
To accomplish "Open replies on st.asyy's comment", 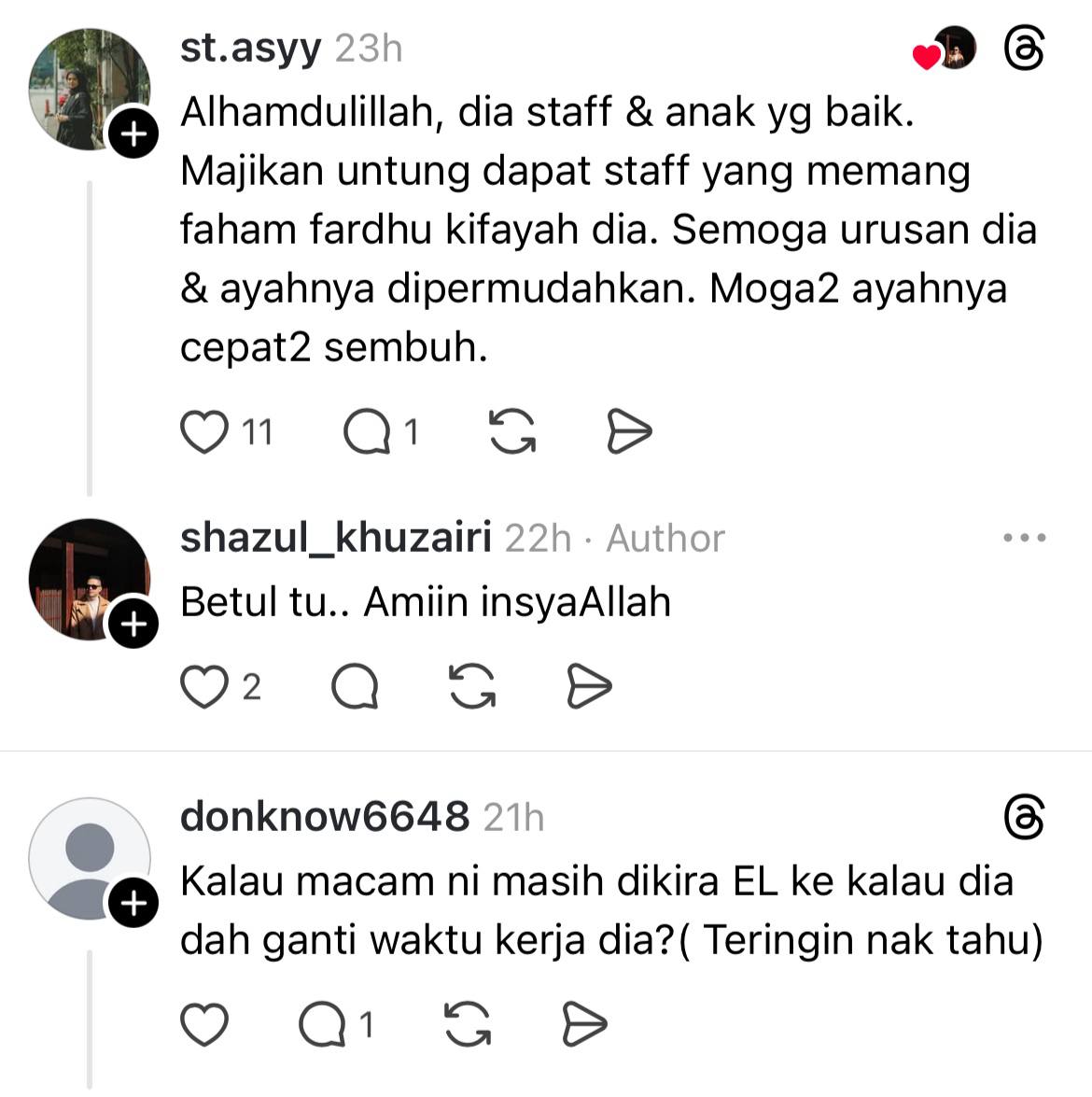I will click(367, 431).
